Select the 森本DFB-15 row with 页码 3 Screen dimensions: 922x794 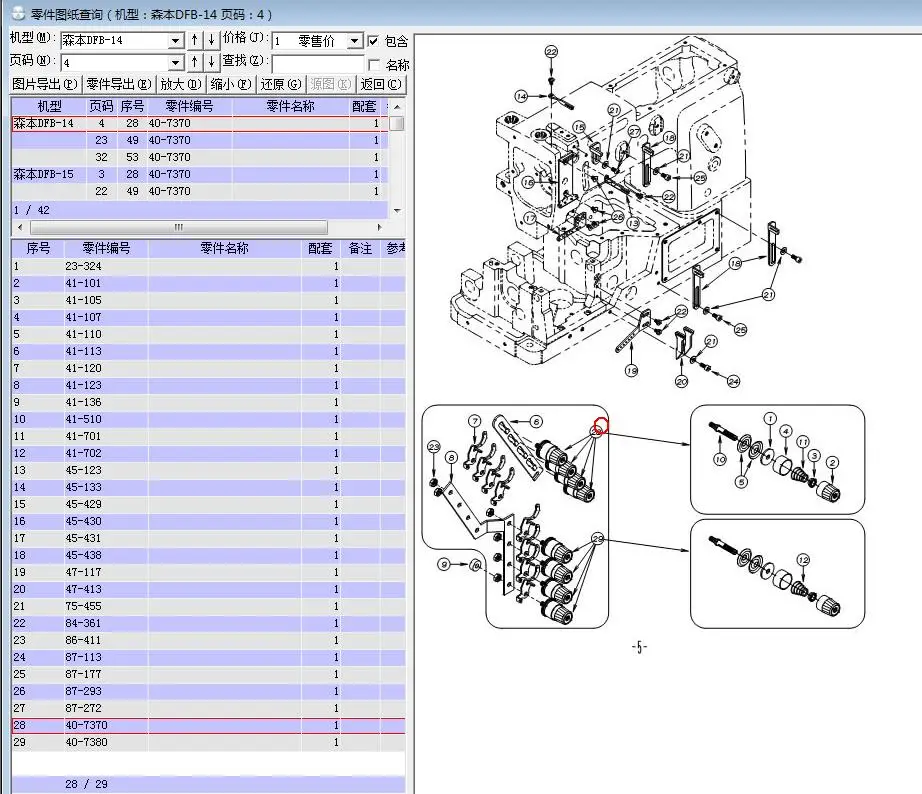(x=200, y=174)
